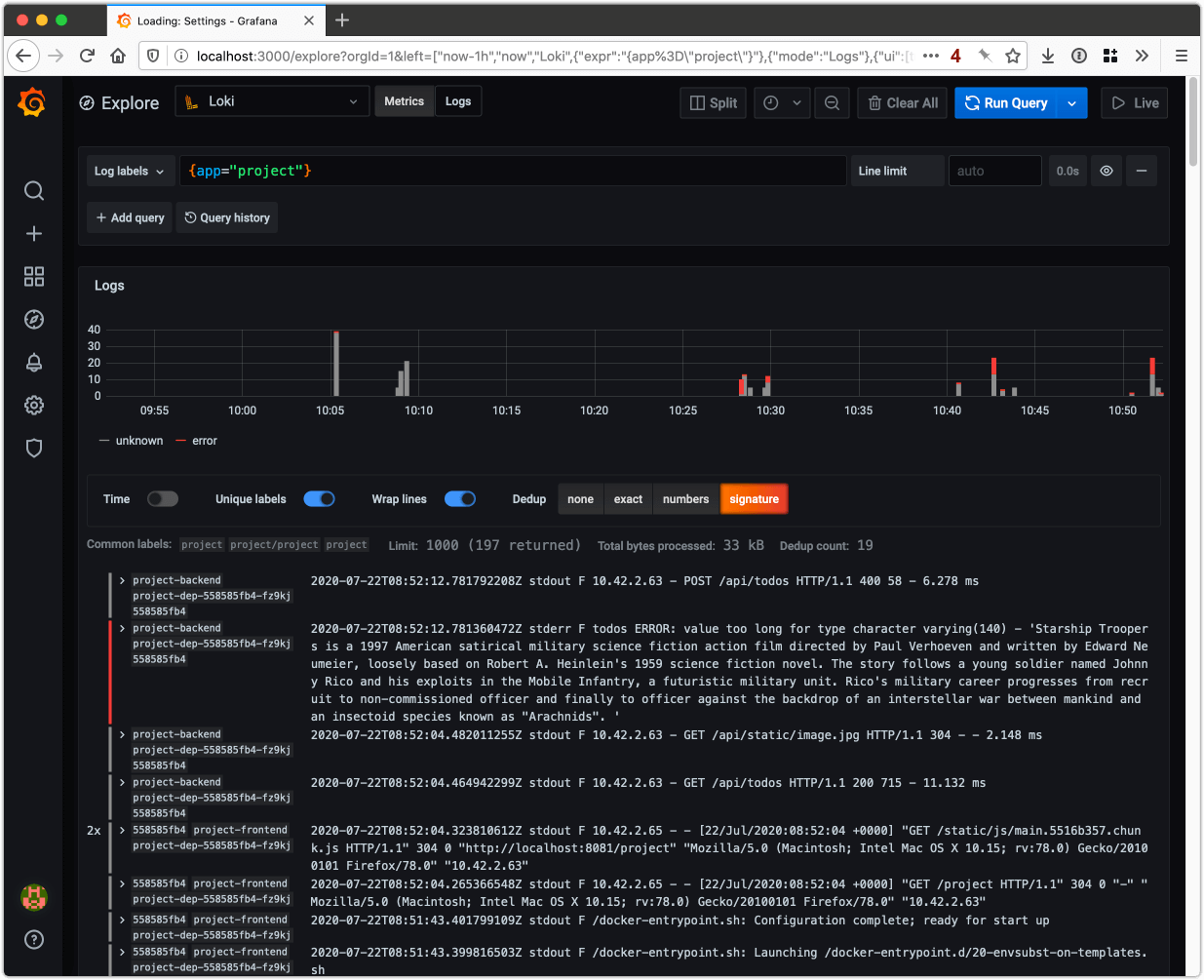The height and width of the screenshot is (980, 1204).
Task: Toggle the Wrap lines switch
Action: pos(460,499)
